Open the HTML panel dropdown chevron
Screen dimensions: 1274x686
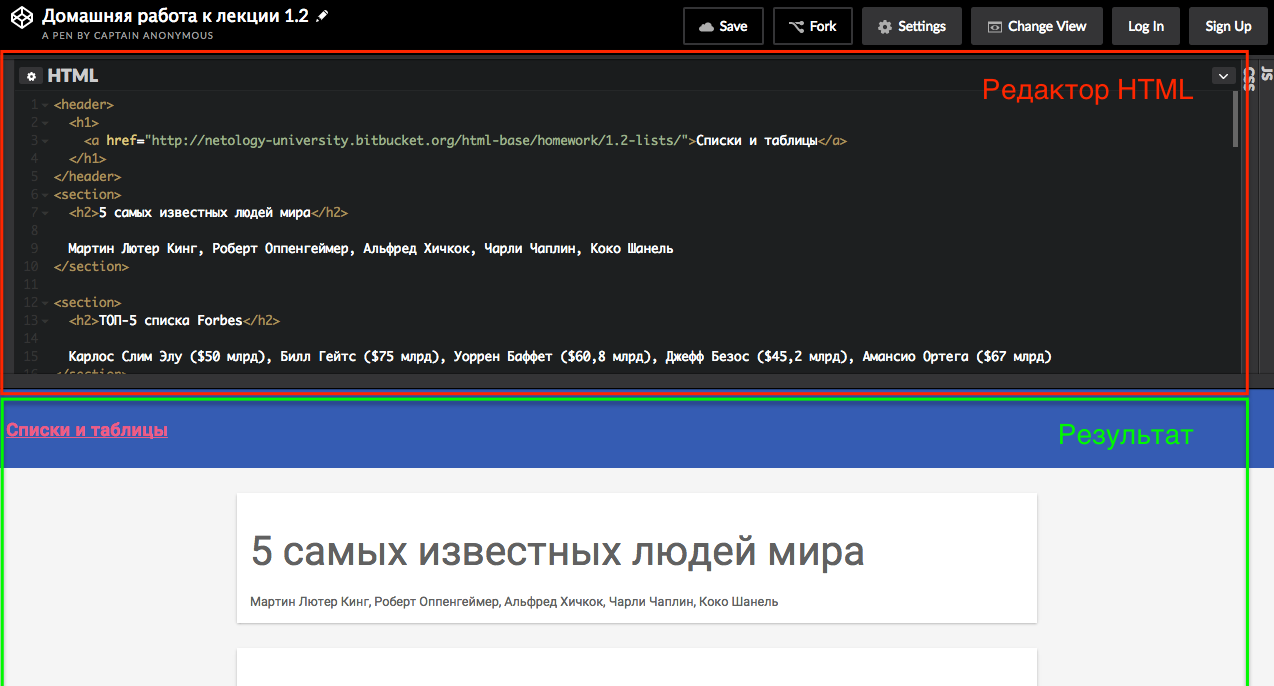pyautogui.click(x=1223, y=76)
